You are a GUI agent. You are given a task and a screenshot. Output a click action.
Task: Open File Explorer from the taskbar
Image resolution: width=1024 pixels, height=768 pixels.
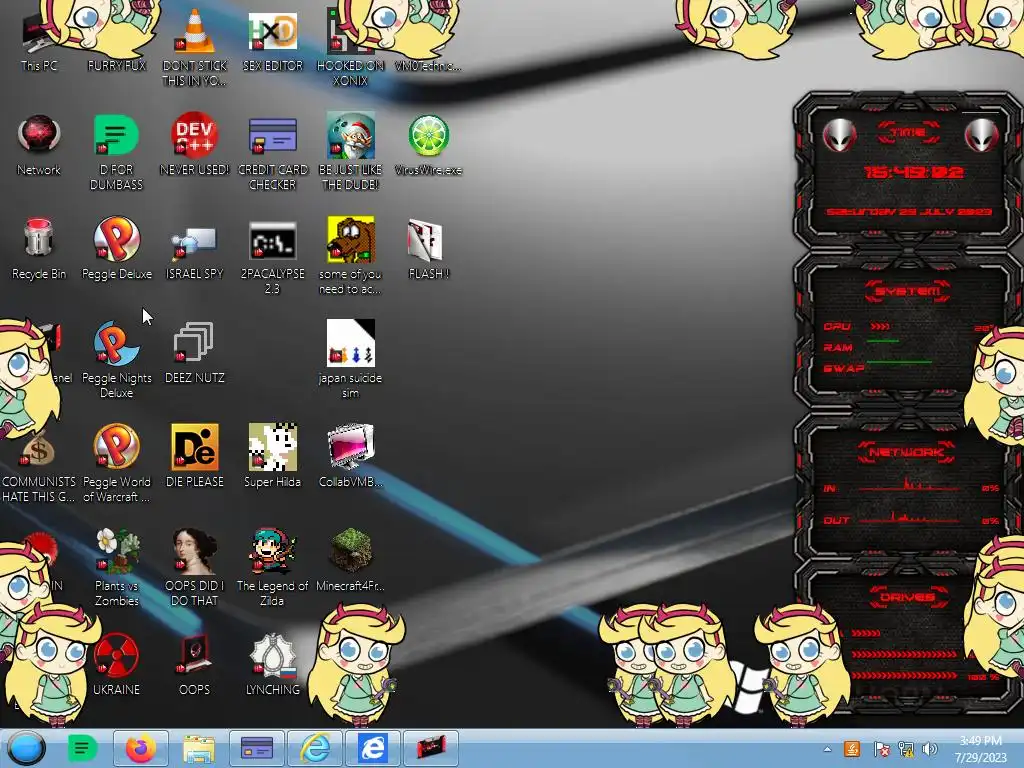tap(199, 748)
